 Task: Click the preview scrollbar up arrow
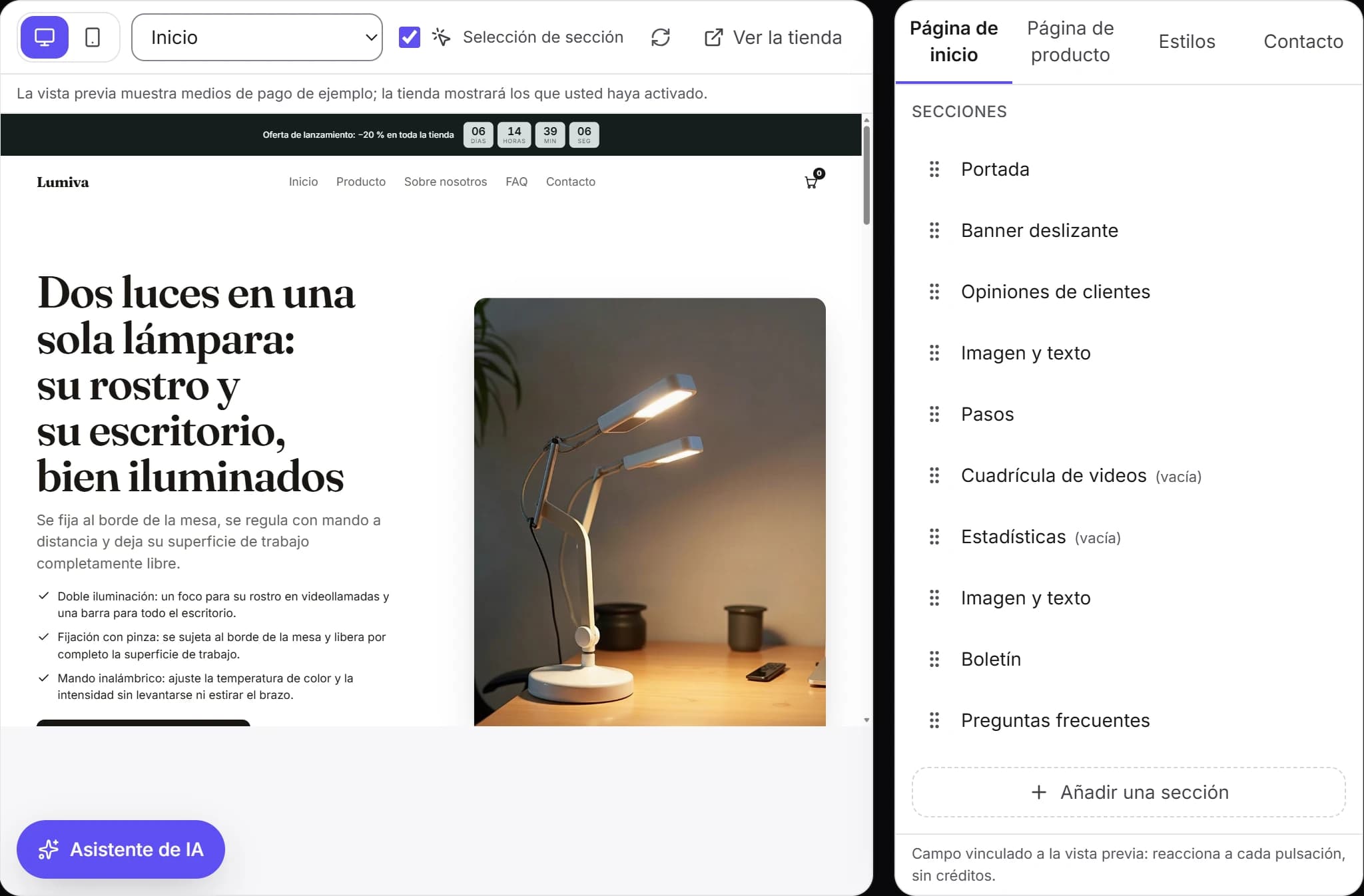click(866, 120)
